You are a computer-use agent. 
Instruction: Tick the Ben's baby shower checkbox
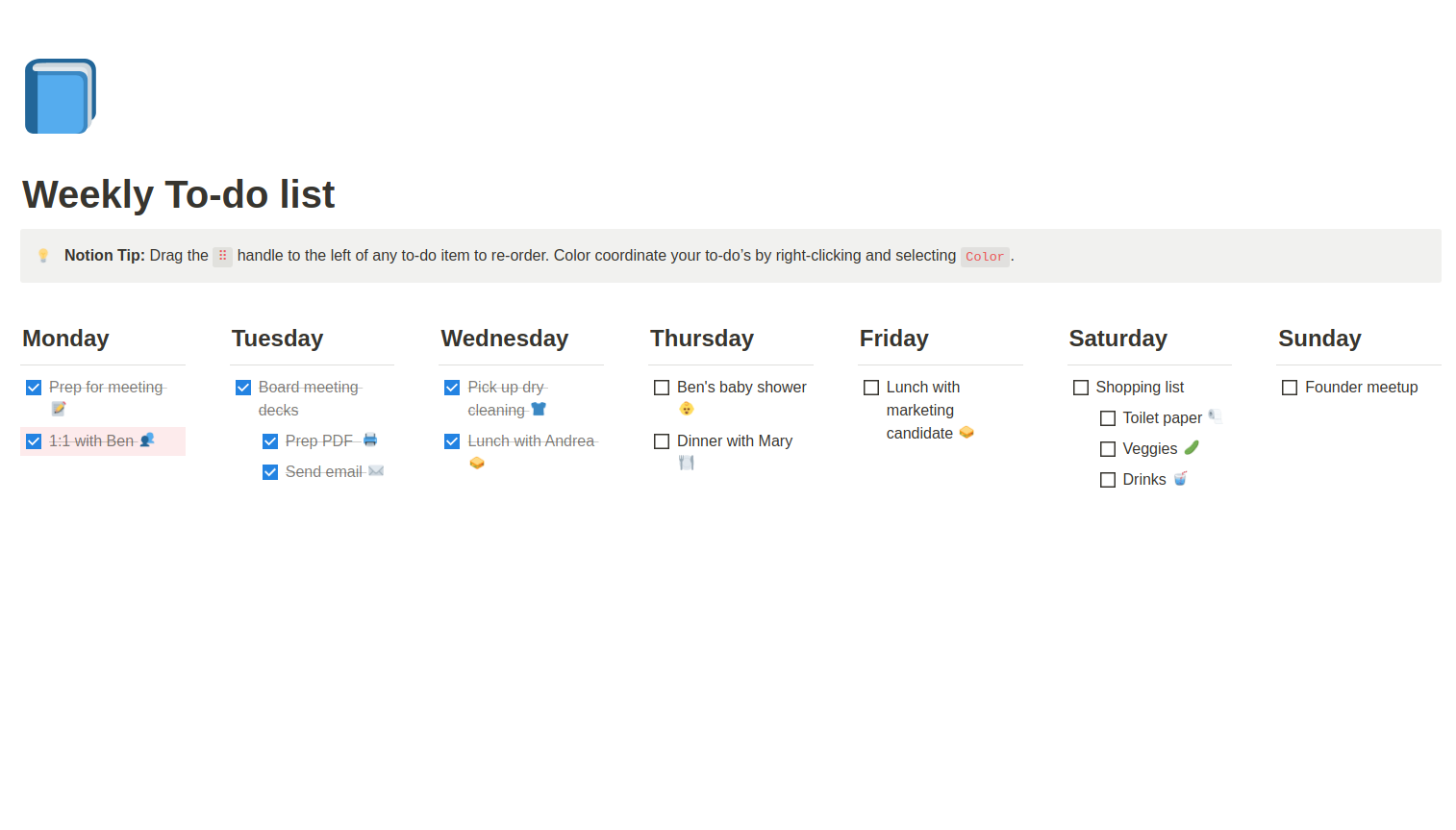coord(662,388)
